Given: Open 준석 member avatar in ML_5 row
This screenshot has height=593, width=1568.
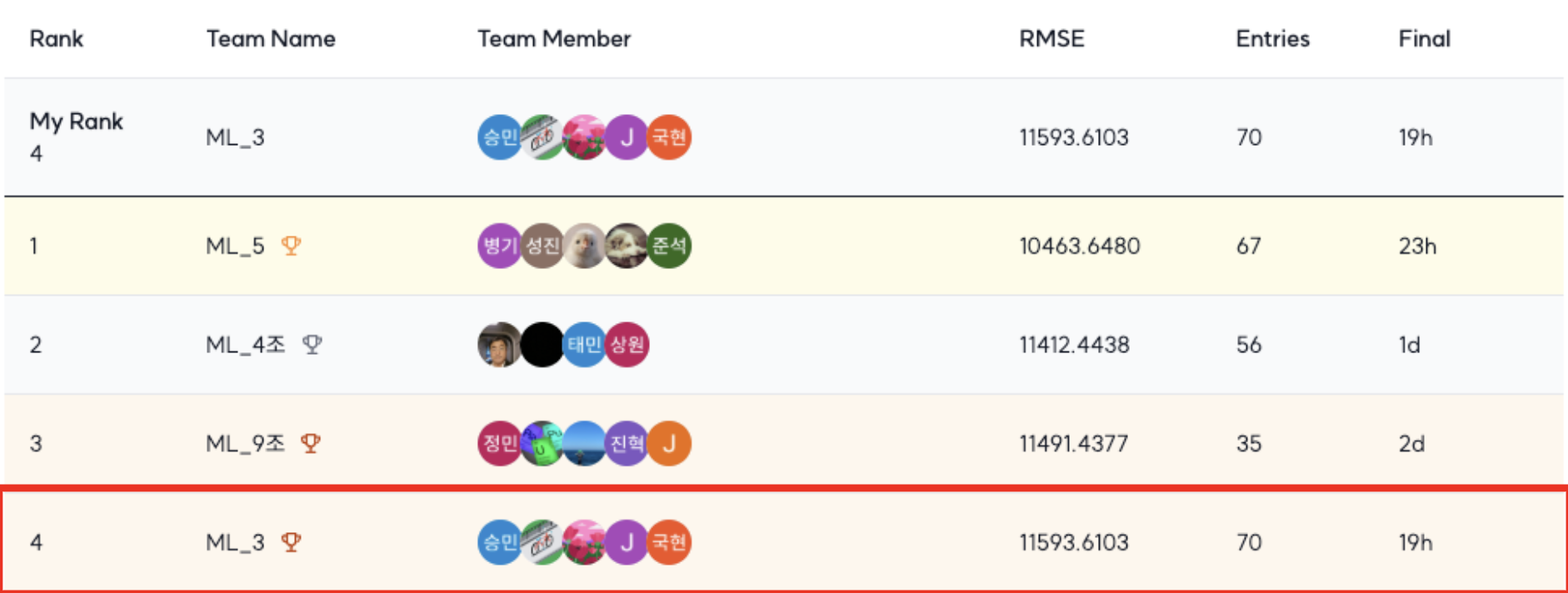Looking at the screenshot, I should click(669, 246).
